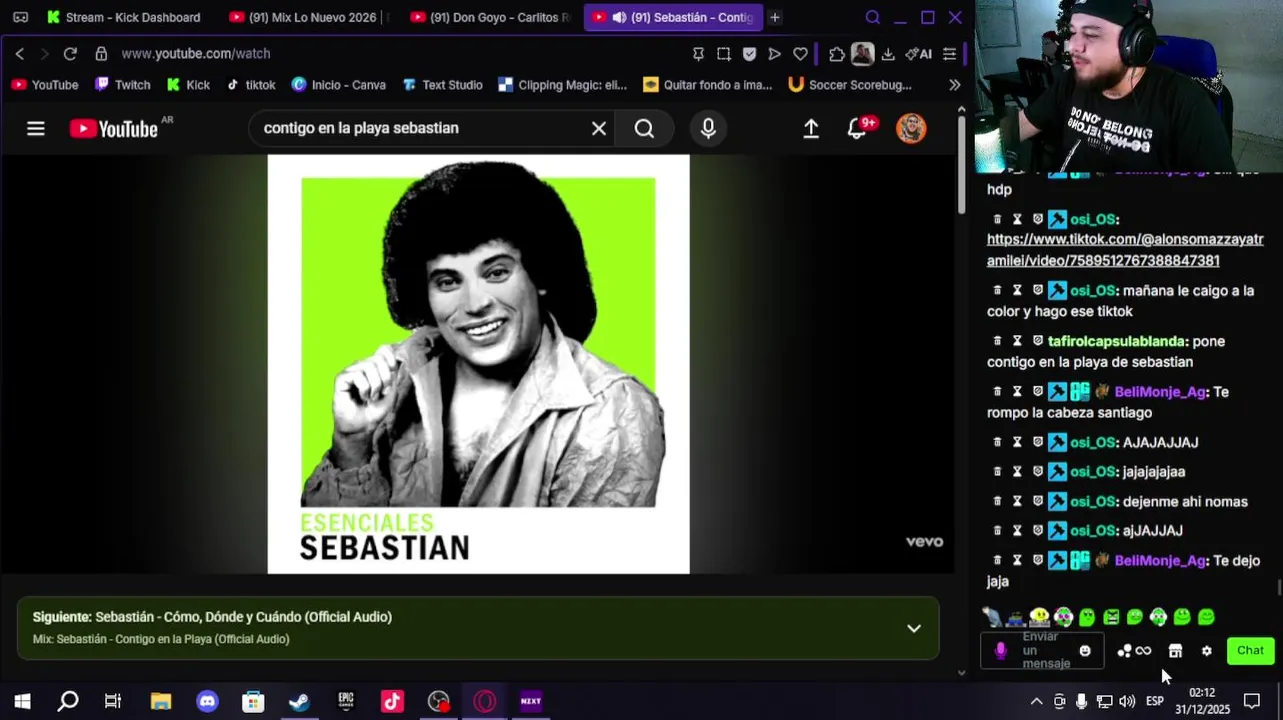Open Soccer Scorebug bookmark
The height and width of the screenshot is (720, 1283).
click(x=851, y=85)
